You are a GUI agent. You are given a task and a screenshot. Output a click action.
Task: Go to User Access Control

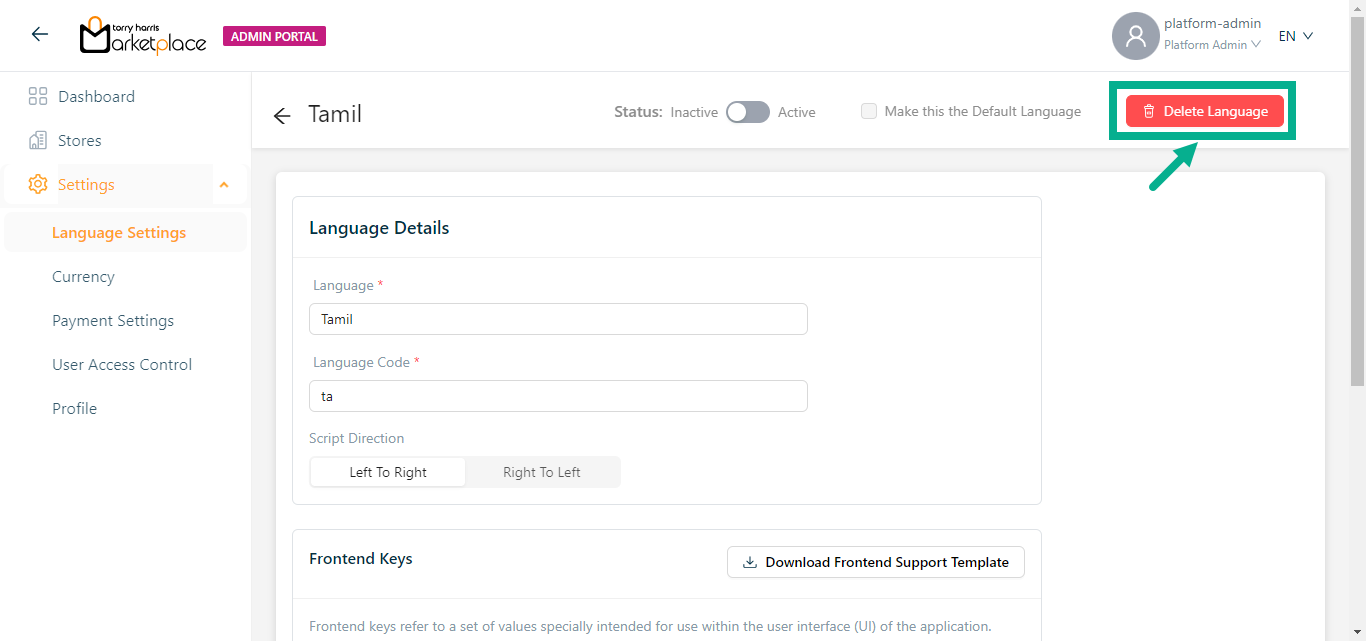pos(122,365)
